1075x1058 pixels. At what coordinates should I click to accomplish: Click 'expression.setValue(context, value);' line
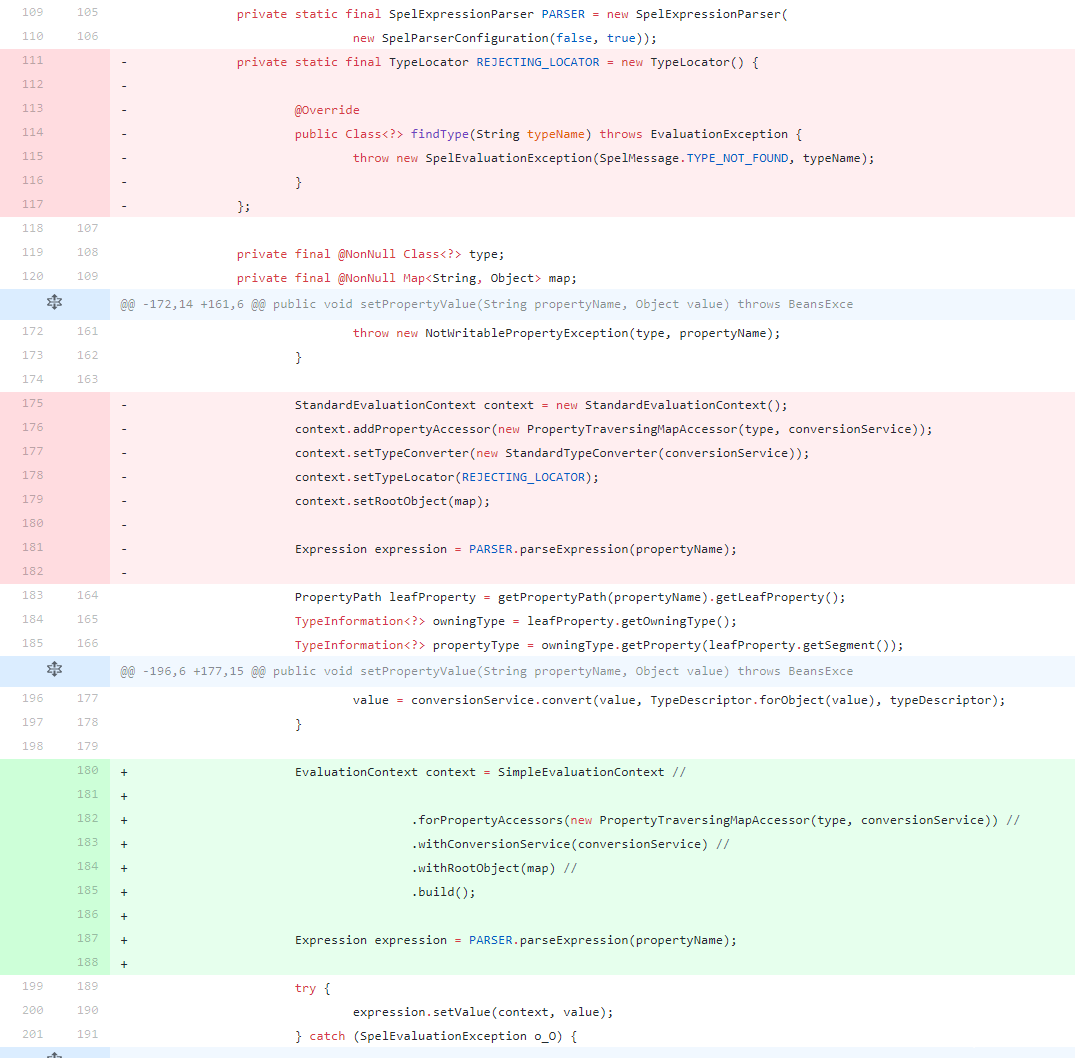[x=483, y=1012]
